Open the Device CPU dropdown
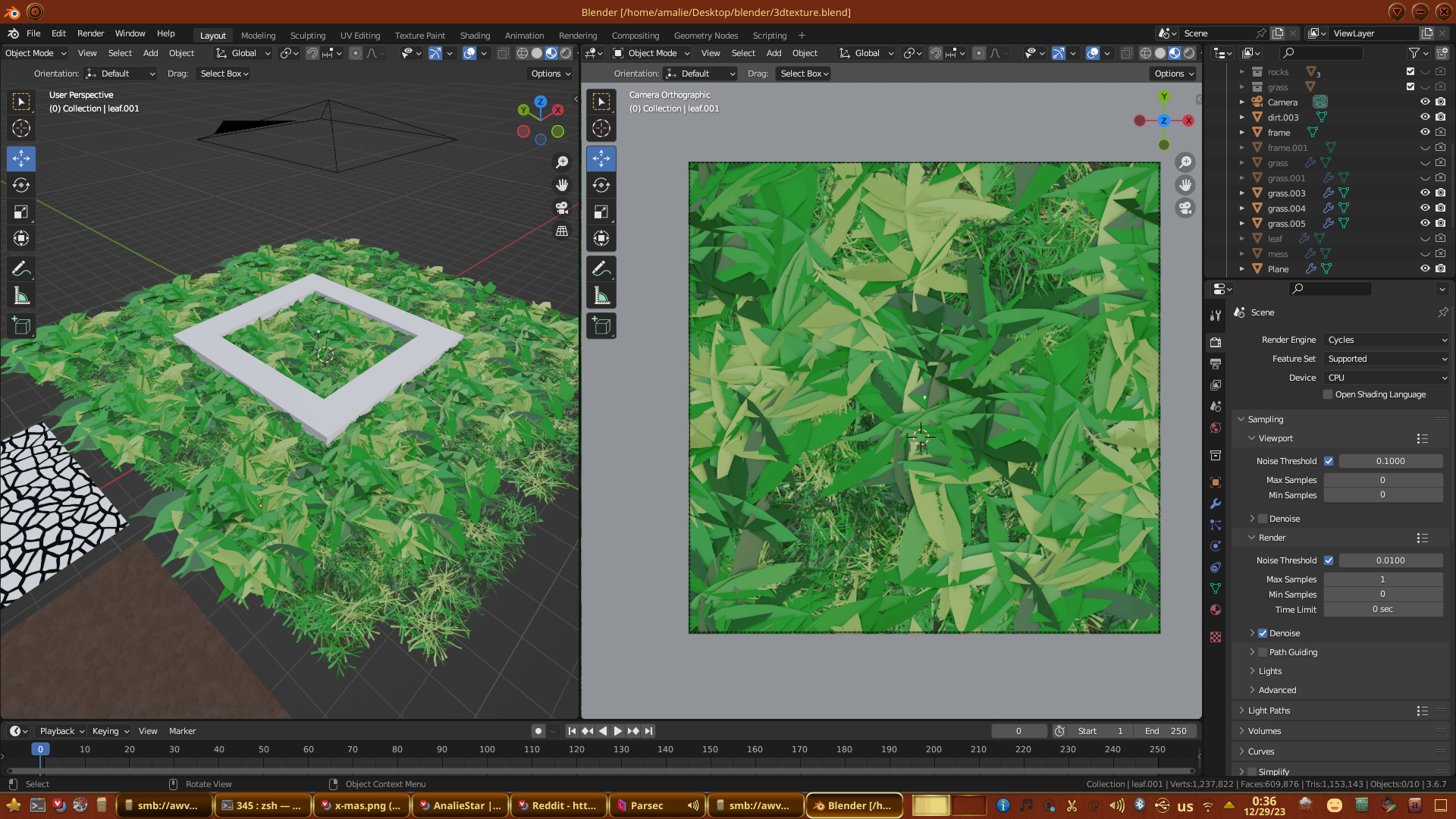 pyautogui.click(x=1386, y=378)
